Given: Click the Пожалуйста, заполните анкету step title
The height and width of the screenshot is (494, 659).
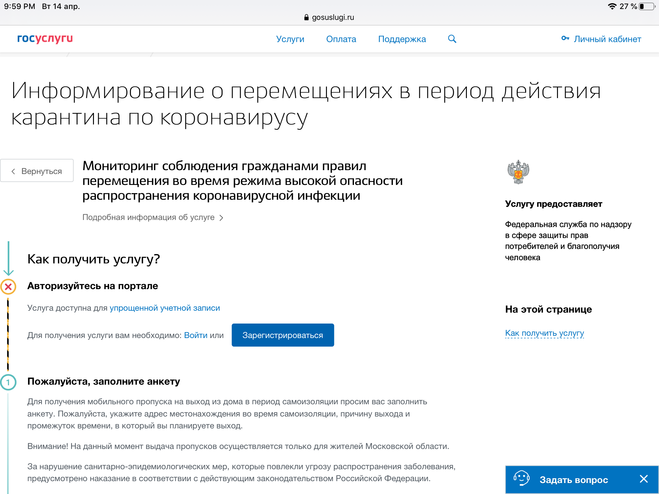Looking at the screenshot, I should click(x=103, y=381).
